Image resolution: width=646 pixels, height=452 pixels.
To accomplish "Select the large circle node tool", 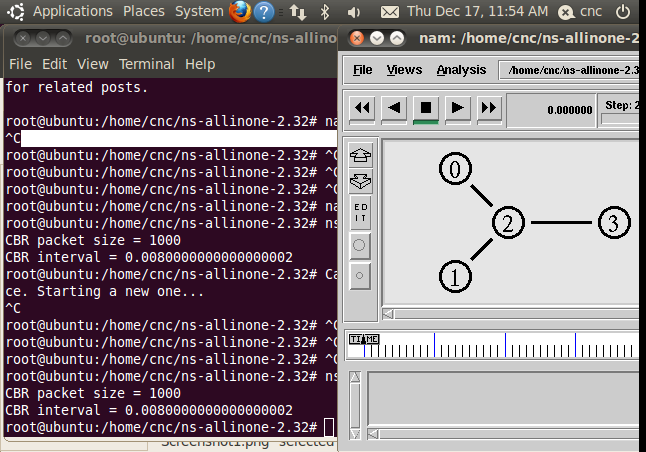I will [360, 246].
